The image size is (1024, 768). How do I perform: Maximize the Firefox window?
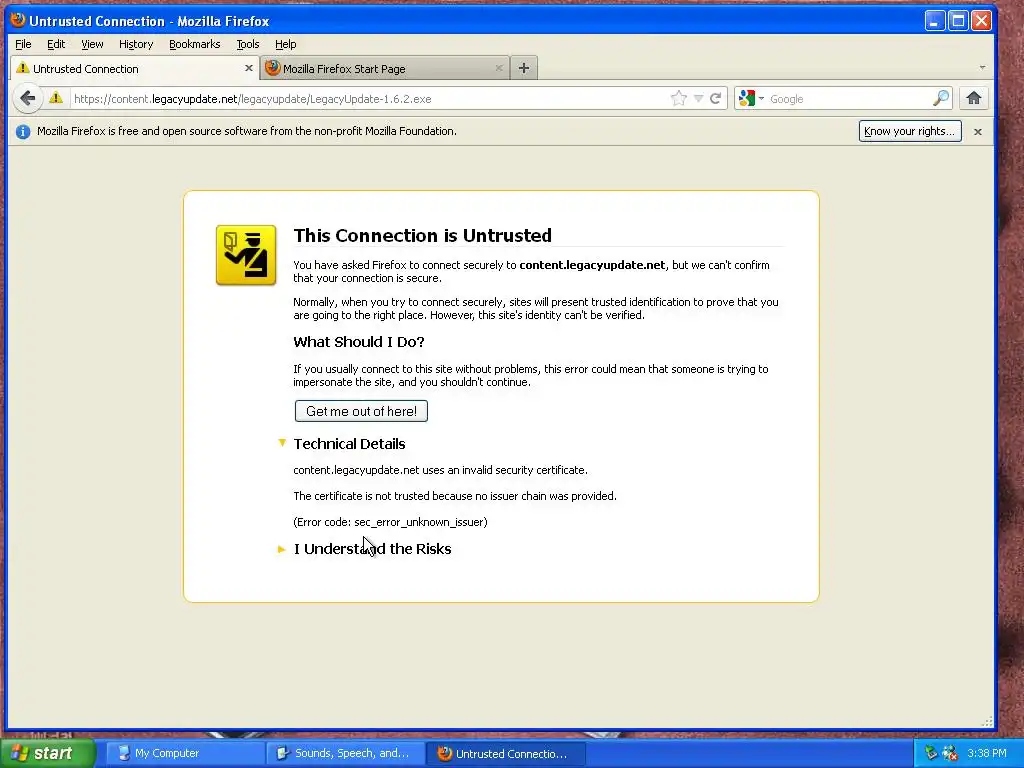tap(958, 21)
